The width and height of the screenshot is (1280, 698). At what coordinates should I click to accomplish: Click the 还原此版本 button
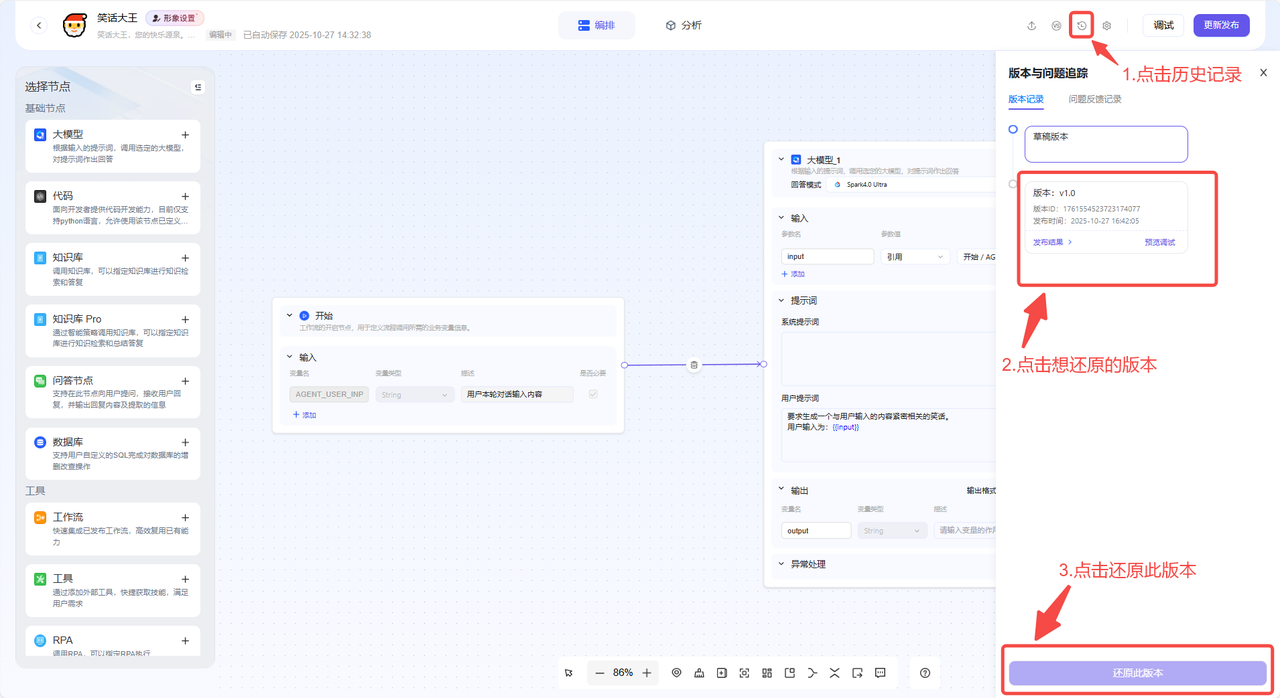(1137, 673)
